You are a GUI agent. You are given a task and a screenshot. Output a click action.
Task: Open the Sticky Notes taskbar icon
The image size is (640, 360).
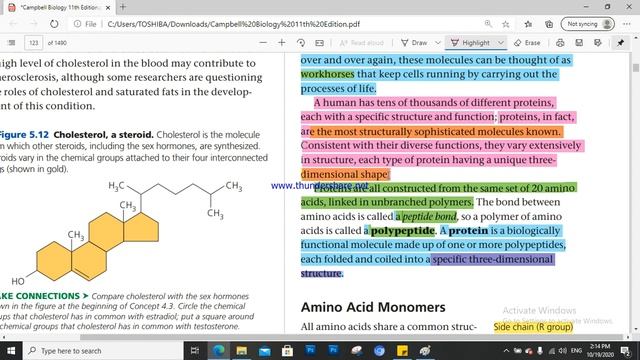tap(402, 351)
